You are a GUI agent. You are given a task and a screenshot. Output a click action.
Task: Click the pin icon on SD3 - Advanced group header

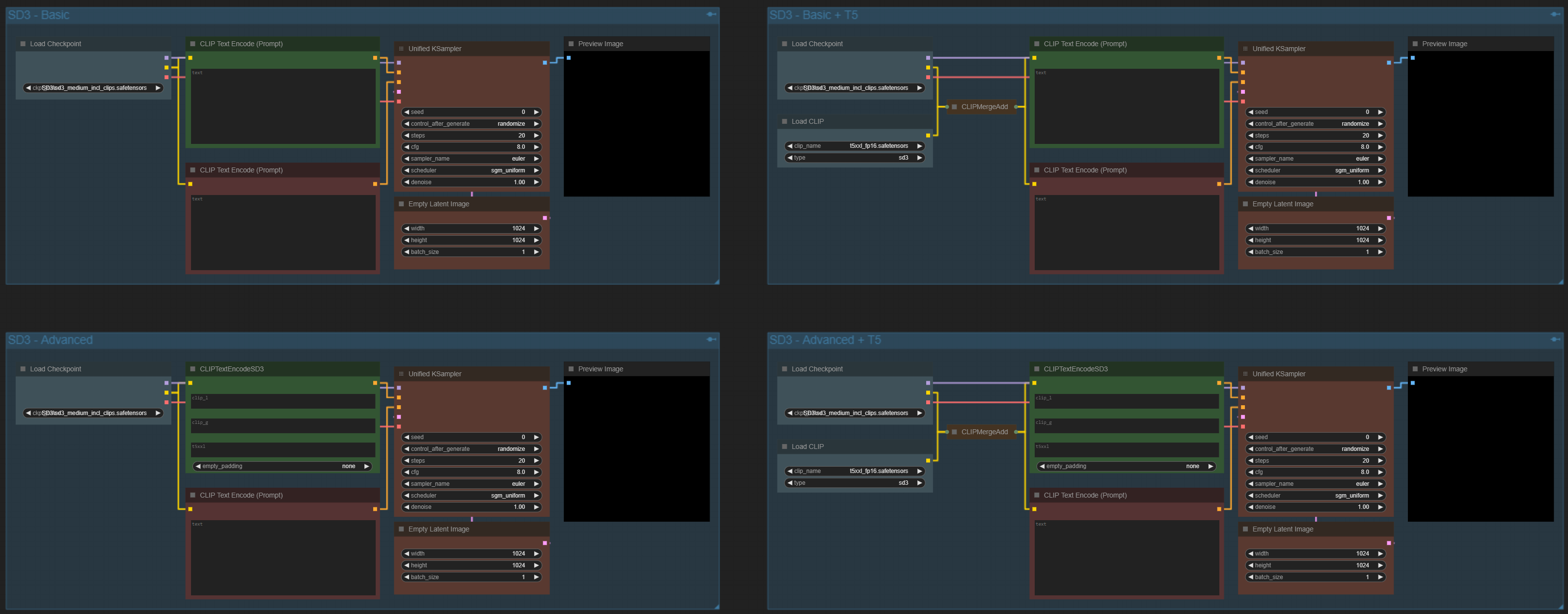[711, 339]
